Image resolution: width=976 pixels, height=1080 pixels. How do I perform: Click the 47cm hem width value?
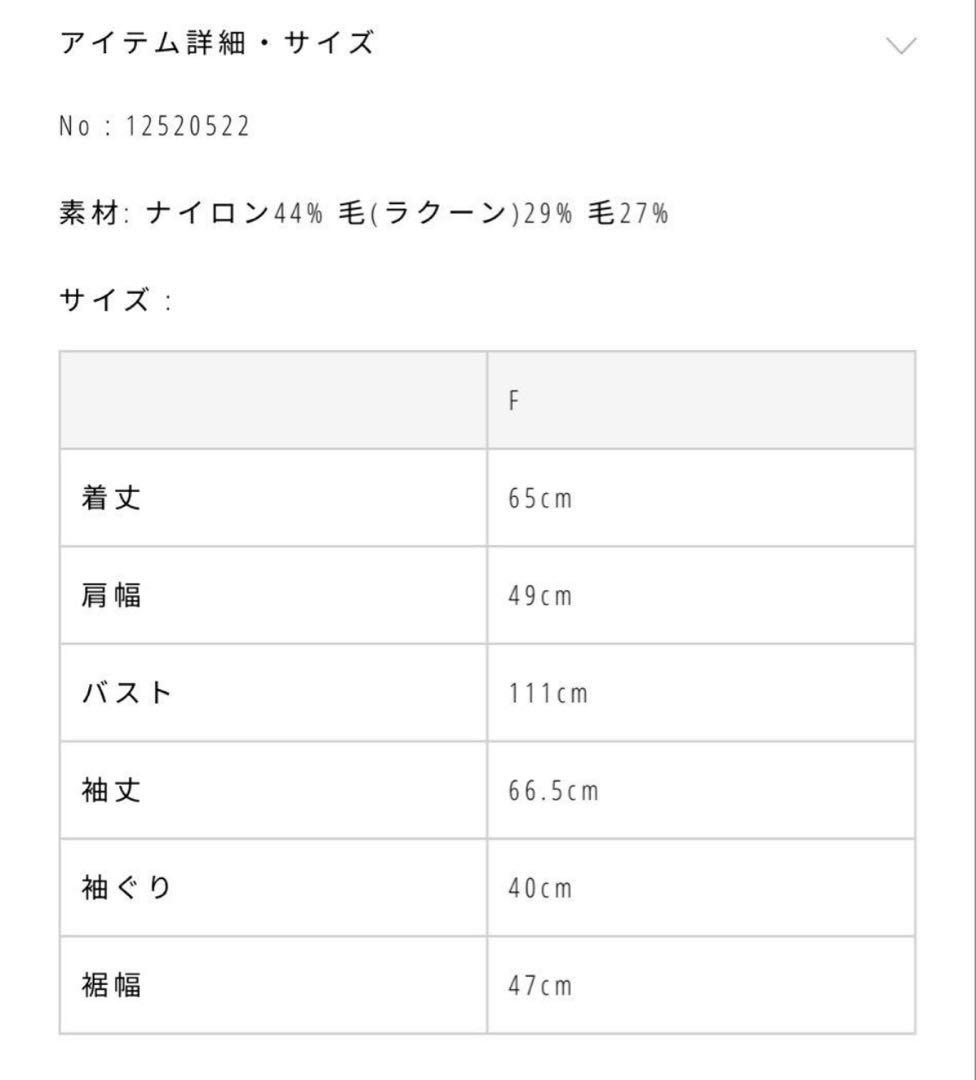pyautogui.click(x=540, y=987)
